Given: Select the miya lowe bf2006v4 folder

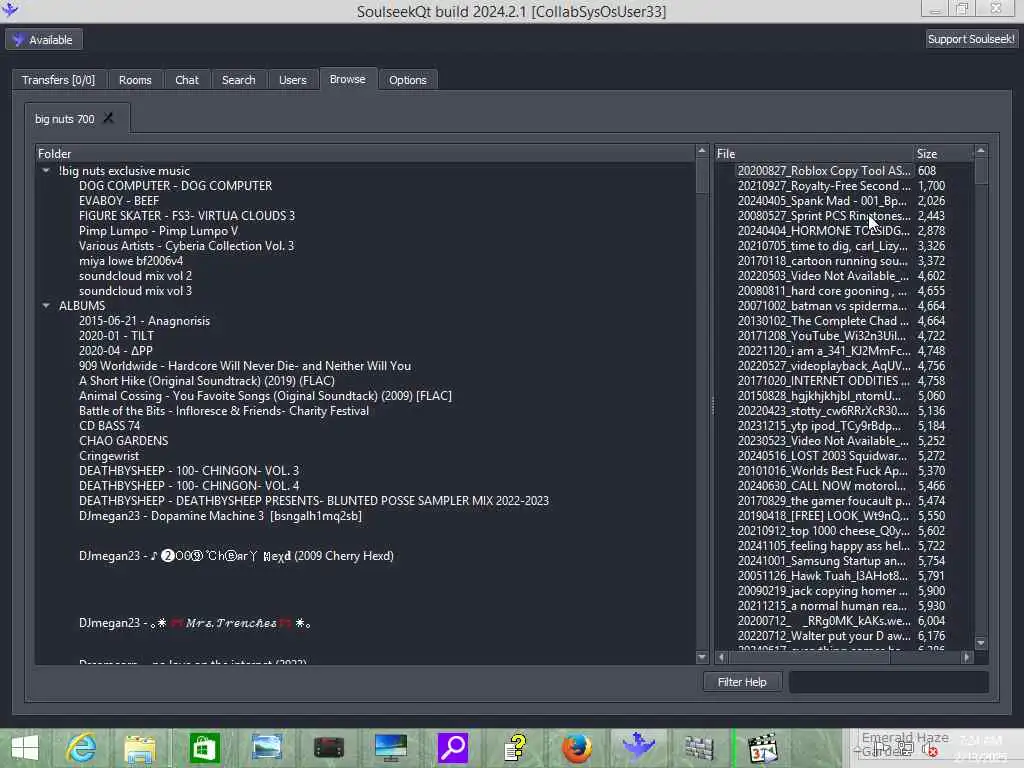Looking at the screenshot, I should pyautogui.click(x=131, y=261).
